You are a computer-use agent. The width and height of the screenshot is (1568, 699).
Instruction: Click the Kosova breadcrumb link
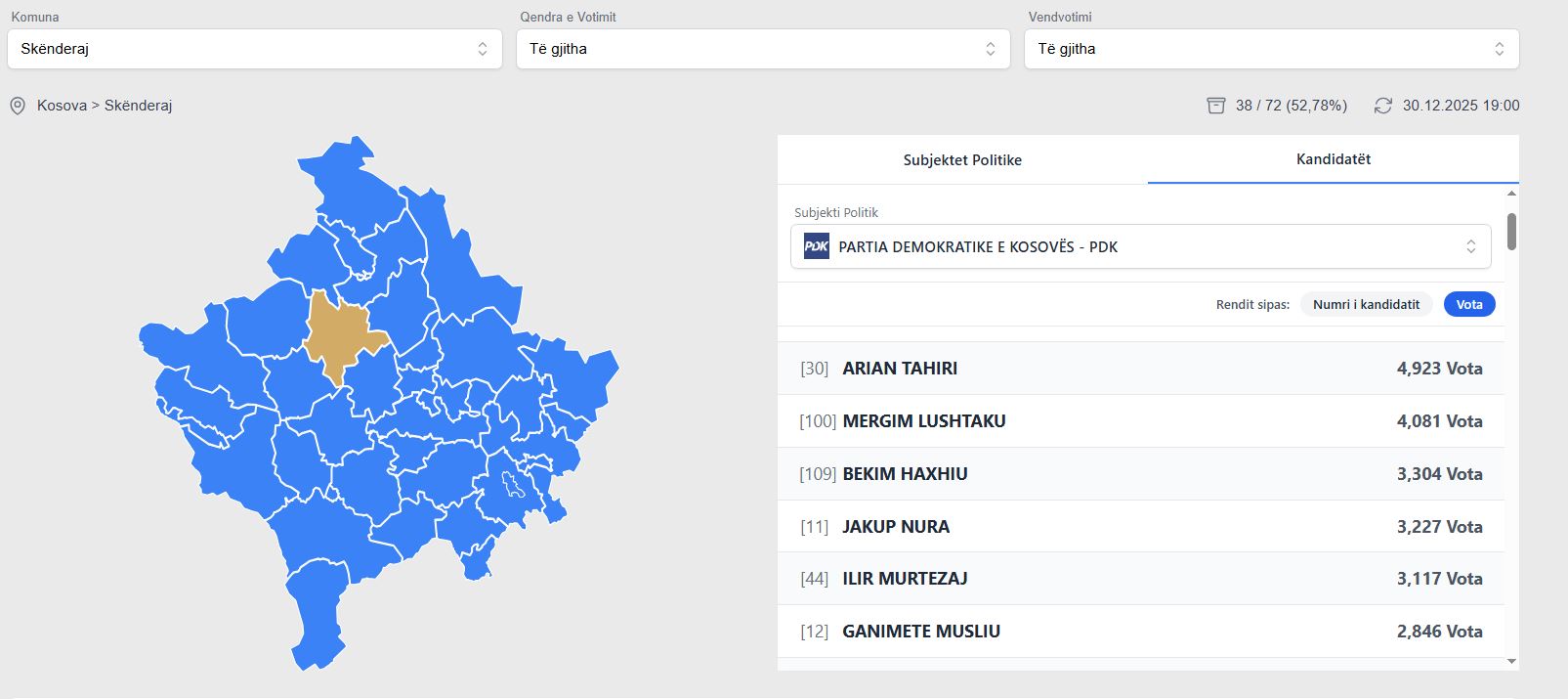[62, 106]
